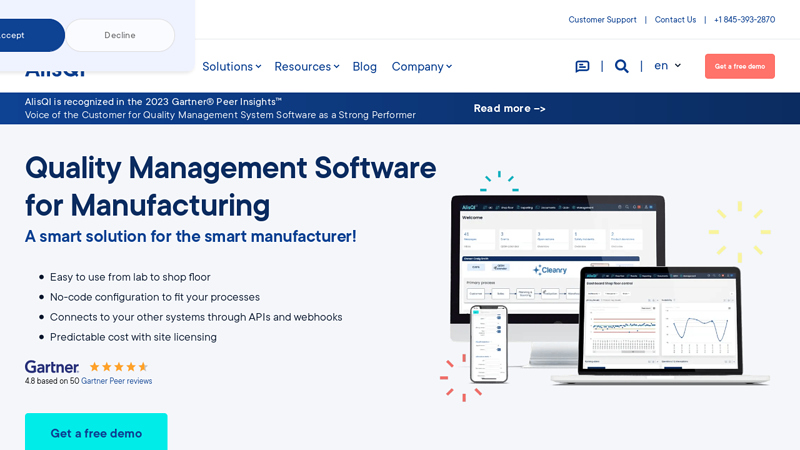Click 'Easy to use from lab to shop floor'
Image resolution: width=800 pixels, height=450 pixels.
[x=130, y=277]
